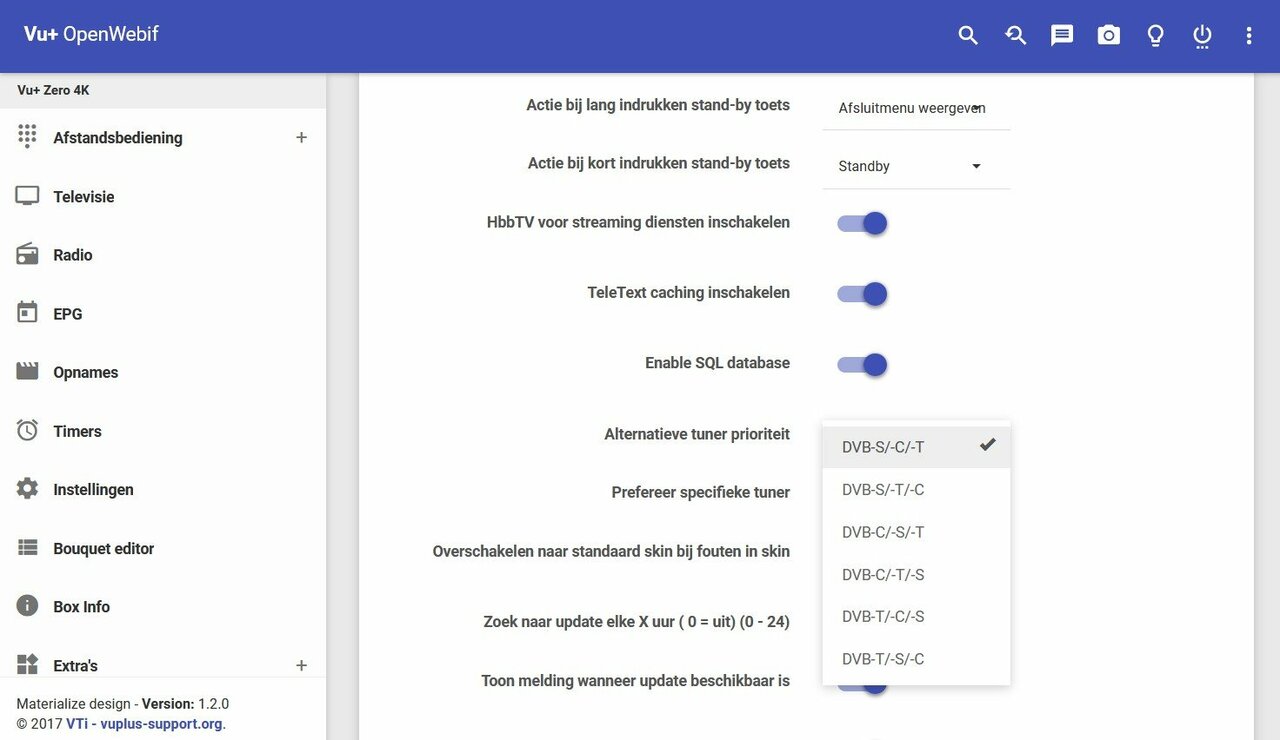Viewport: 1280px width, 740px height.
Task: Open the three-dot overflow menu
Action: point(1248,34)
